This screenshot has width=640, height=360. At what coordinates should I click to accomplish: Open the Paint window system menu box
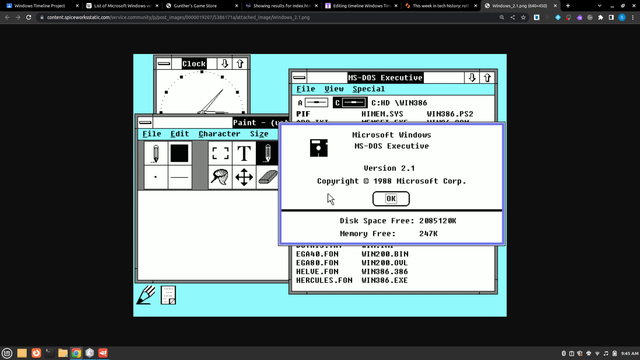point(145,122)
